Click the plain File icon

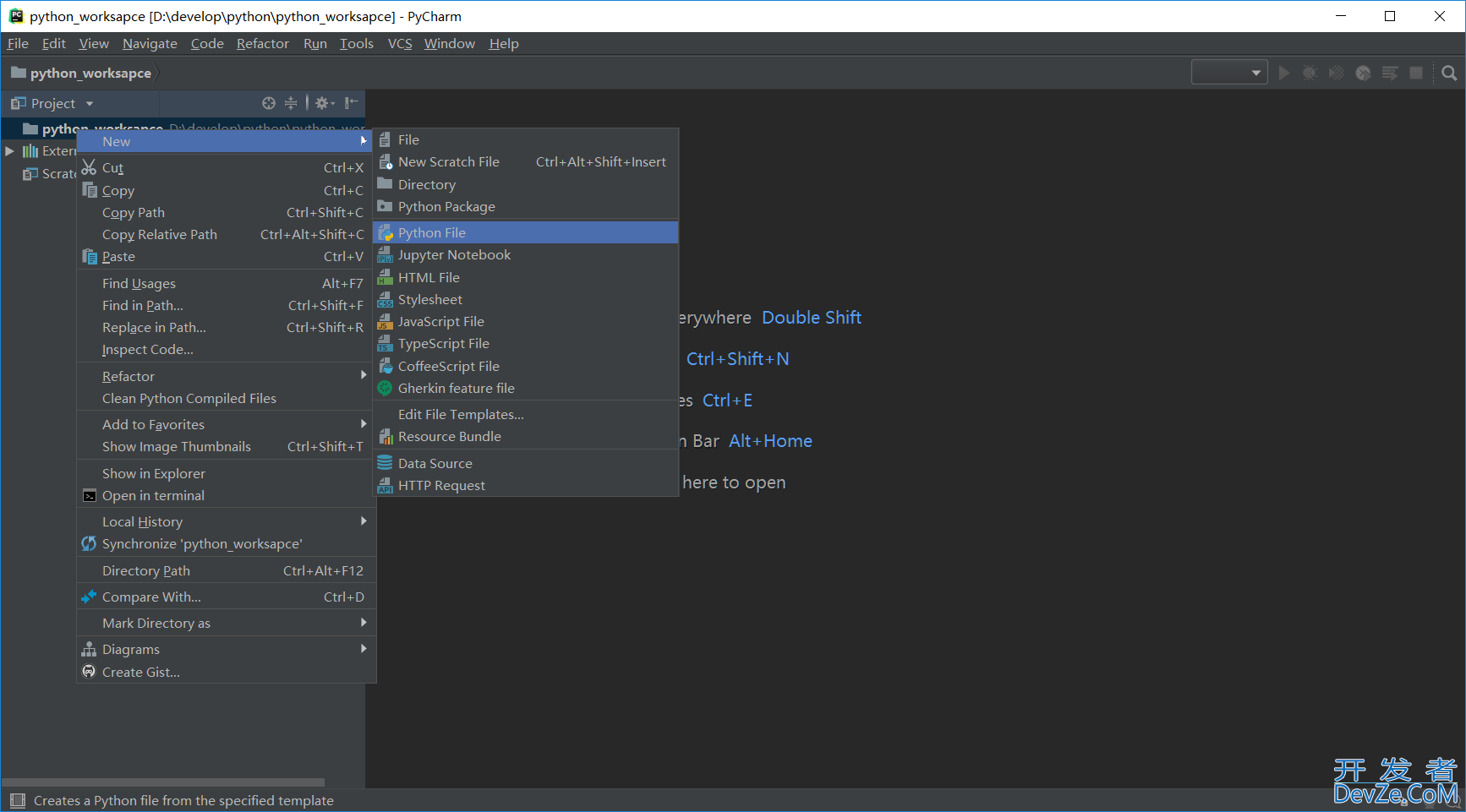(385, 139)
